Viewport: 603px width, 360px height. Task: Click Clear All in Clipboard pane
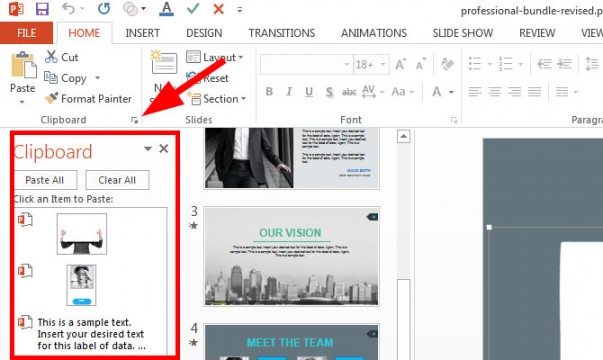click(x=117, y=180)
